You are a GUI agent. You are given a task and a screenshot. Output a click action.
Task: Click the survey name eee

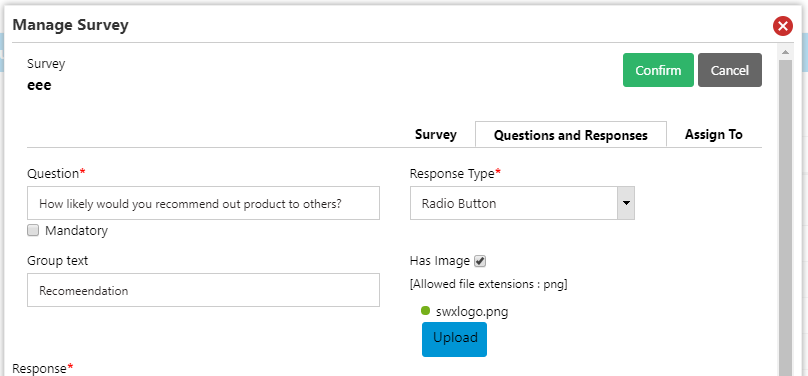39,85
